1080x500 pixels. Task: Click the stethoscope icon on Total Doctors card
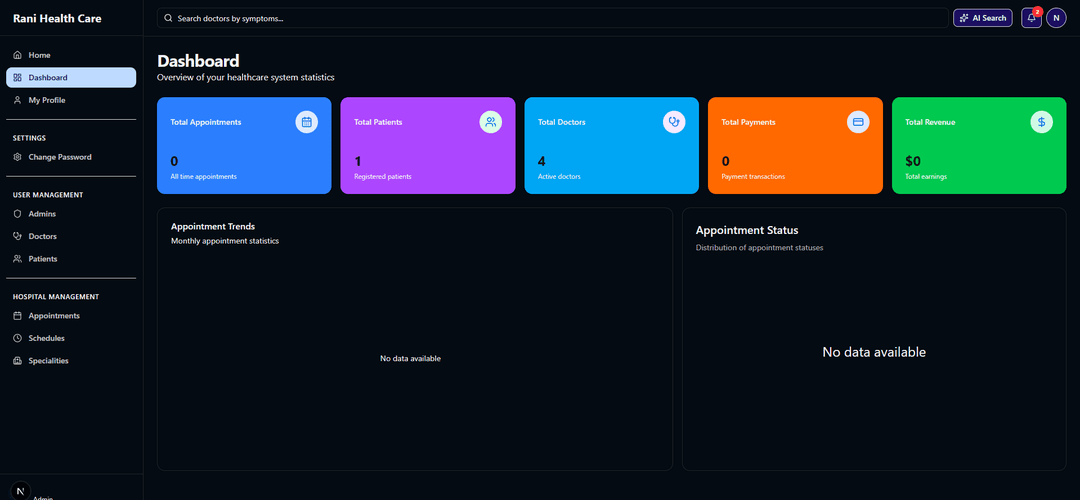pos(674,122)
